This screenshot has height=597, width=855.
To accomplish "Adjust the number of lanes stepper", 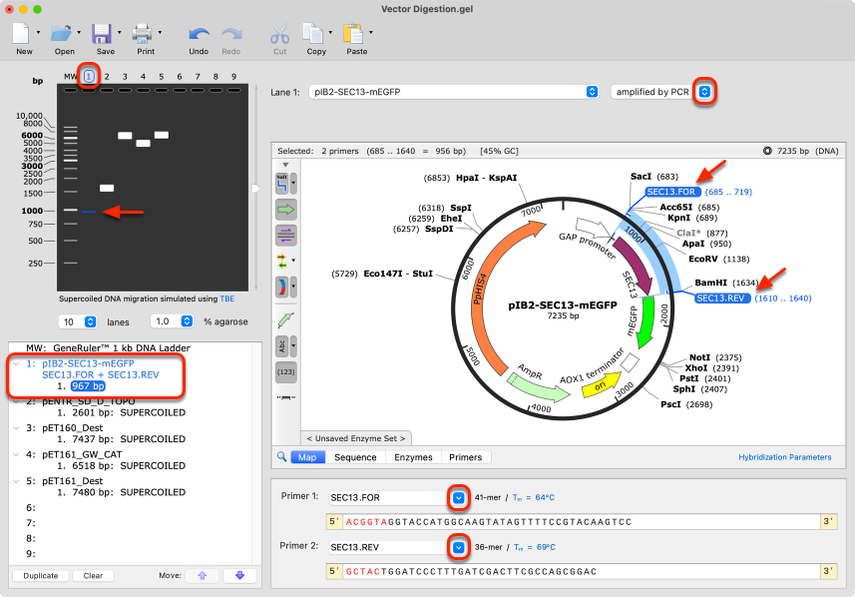I will coord(91,322).
